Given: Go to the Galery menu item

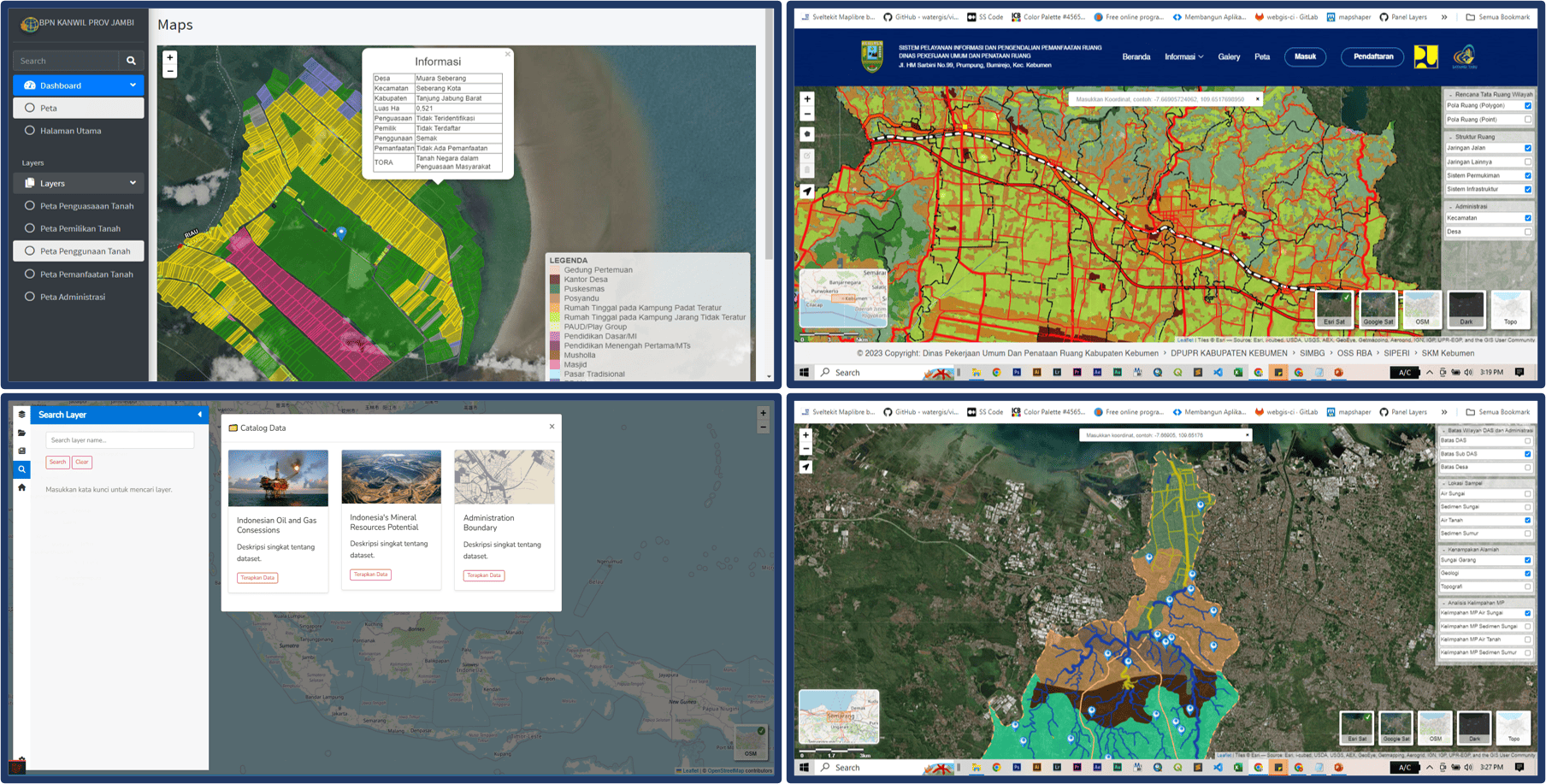Looking at the screenshot, I should (1229, 57).
